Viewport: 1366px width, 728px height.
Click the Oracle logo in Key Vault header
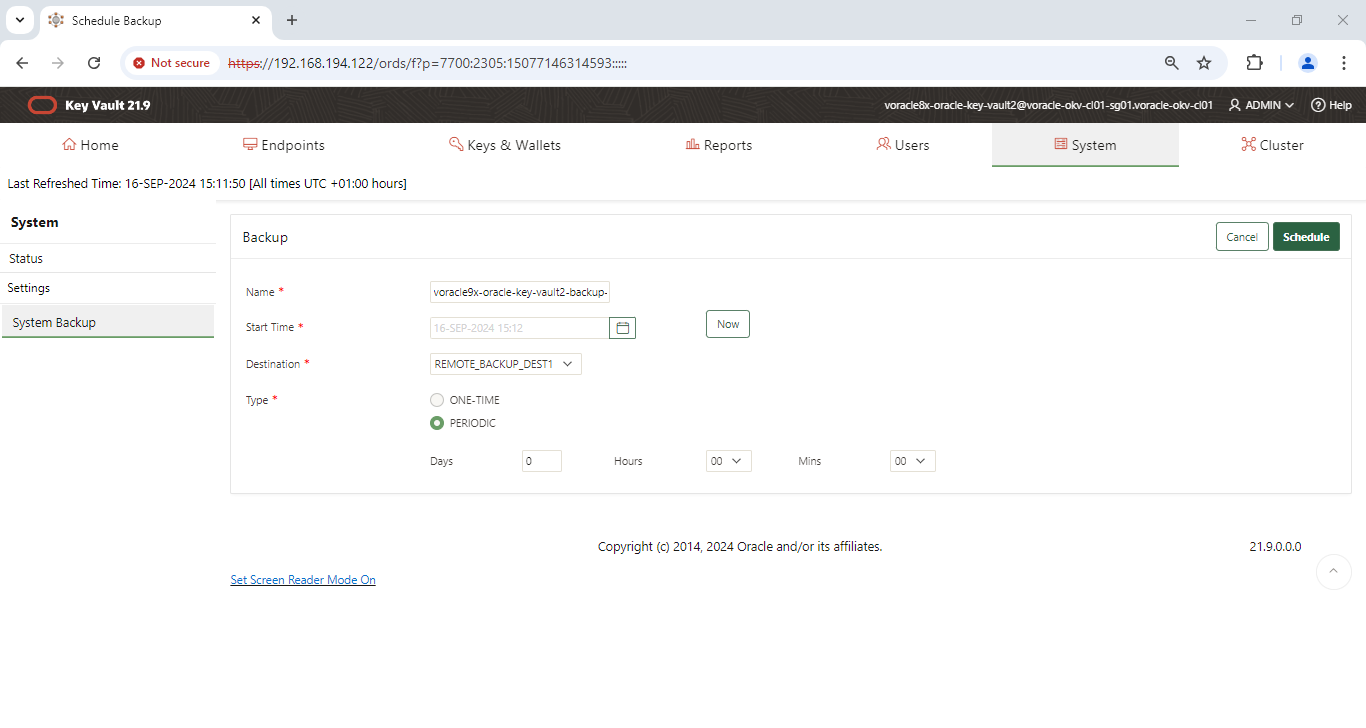[x=42, y=105]
